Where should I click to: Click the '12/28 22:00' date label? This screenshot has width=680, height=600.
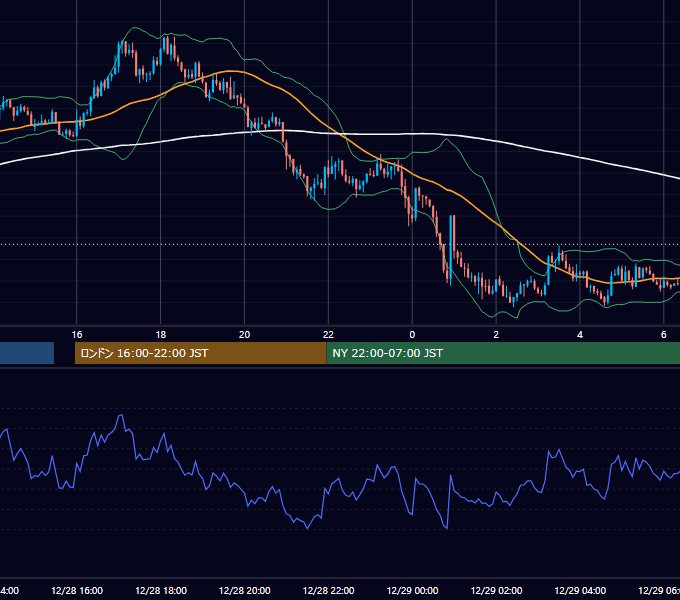click(328, 591)
